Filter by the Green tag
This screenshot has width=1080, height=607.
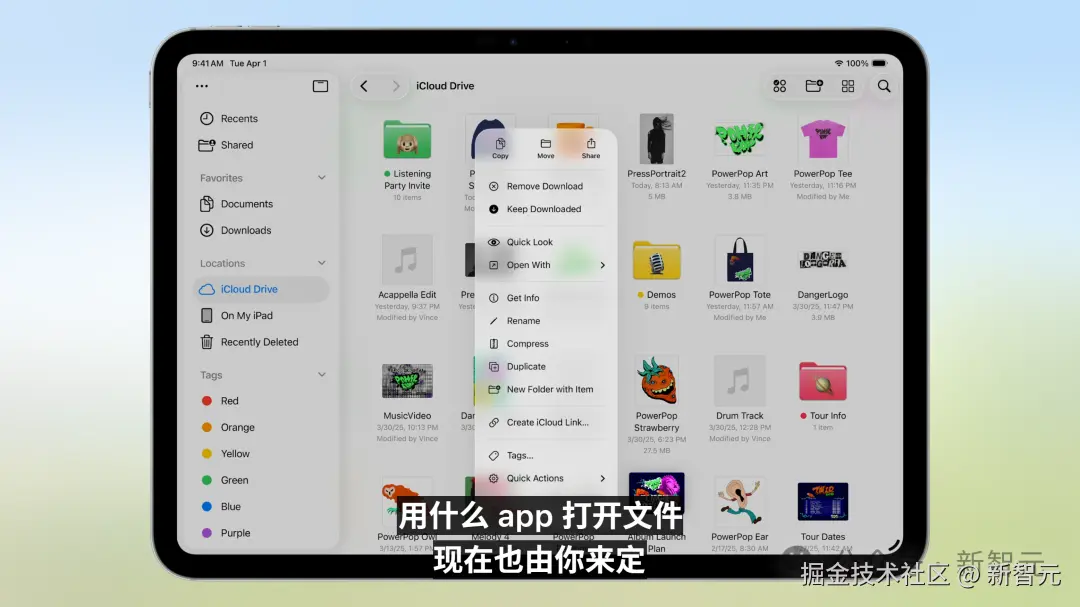(x=262, y=480)
